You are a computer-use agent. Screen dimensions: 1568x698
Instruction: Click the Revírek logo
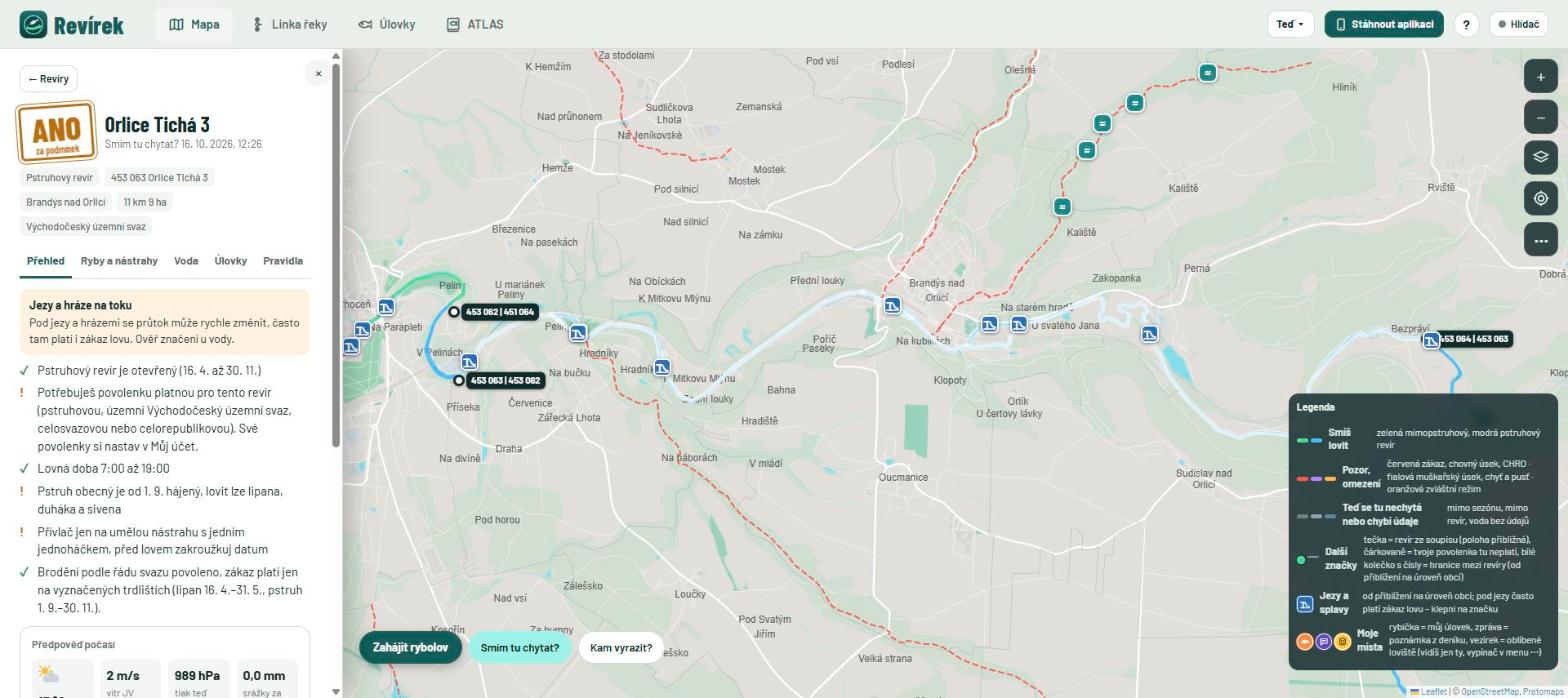tap(71, 25)
